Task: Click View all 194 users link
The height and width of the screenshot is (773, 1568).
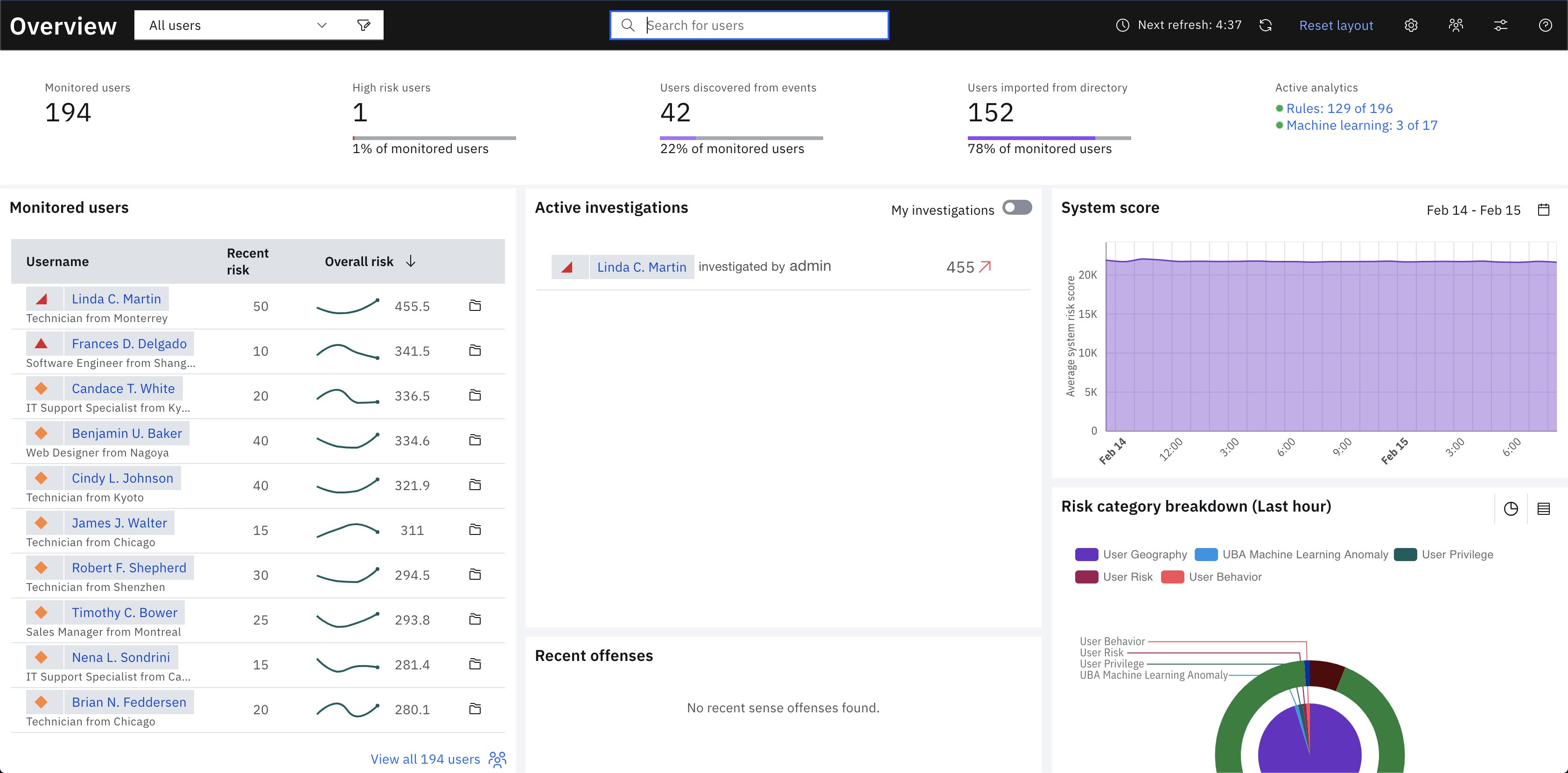Action: (x=426, y=759)
